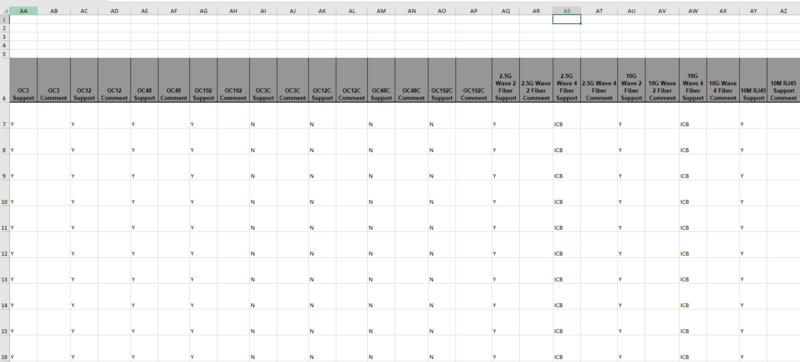
Task: Click the OC3 Support header cell
Action: [23, 81]
